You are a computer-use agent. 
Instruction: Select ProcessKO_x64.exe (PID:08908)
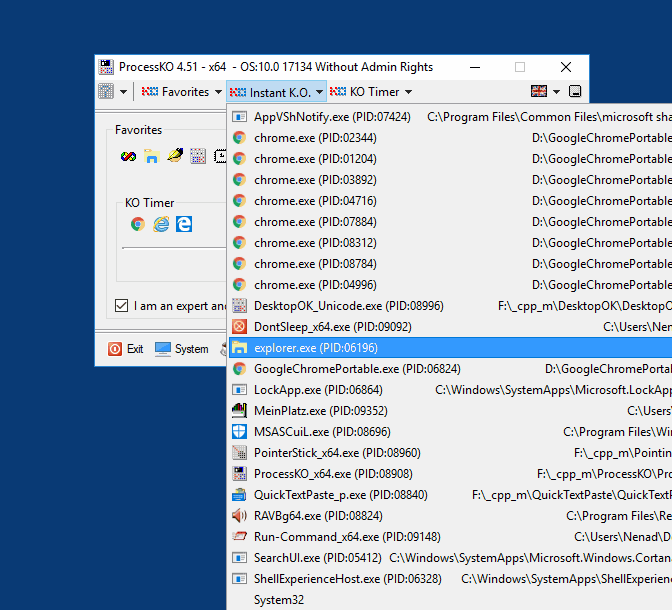point(450,474)
